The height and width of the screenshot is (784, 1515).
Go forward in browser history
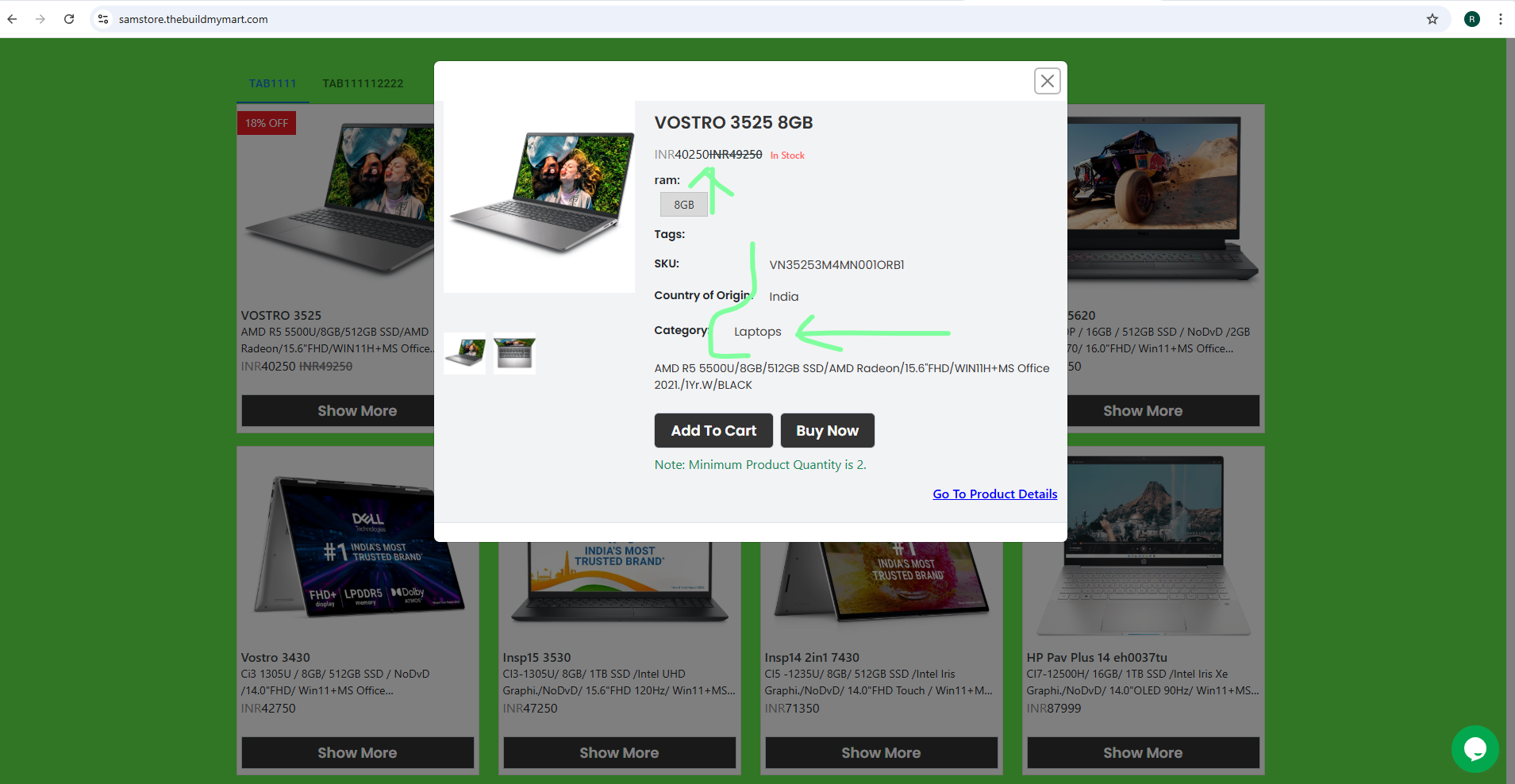pyautogui.click(x=40, y=19)
